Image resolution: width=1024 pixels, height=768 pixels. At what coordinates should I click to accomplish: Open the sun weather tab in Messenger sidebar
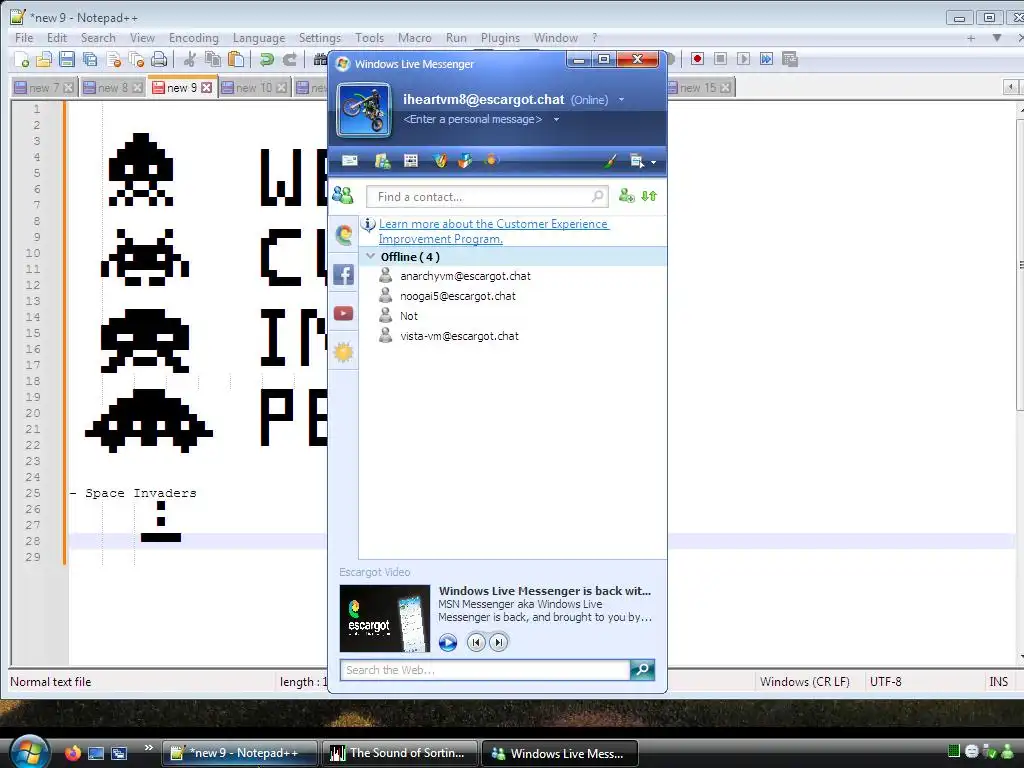[344, 353]
